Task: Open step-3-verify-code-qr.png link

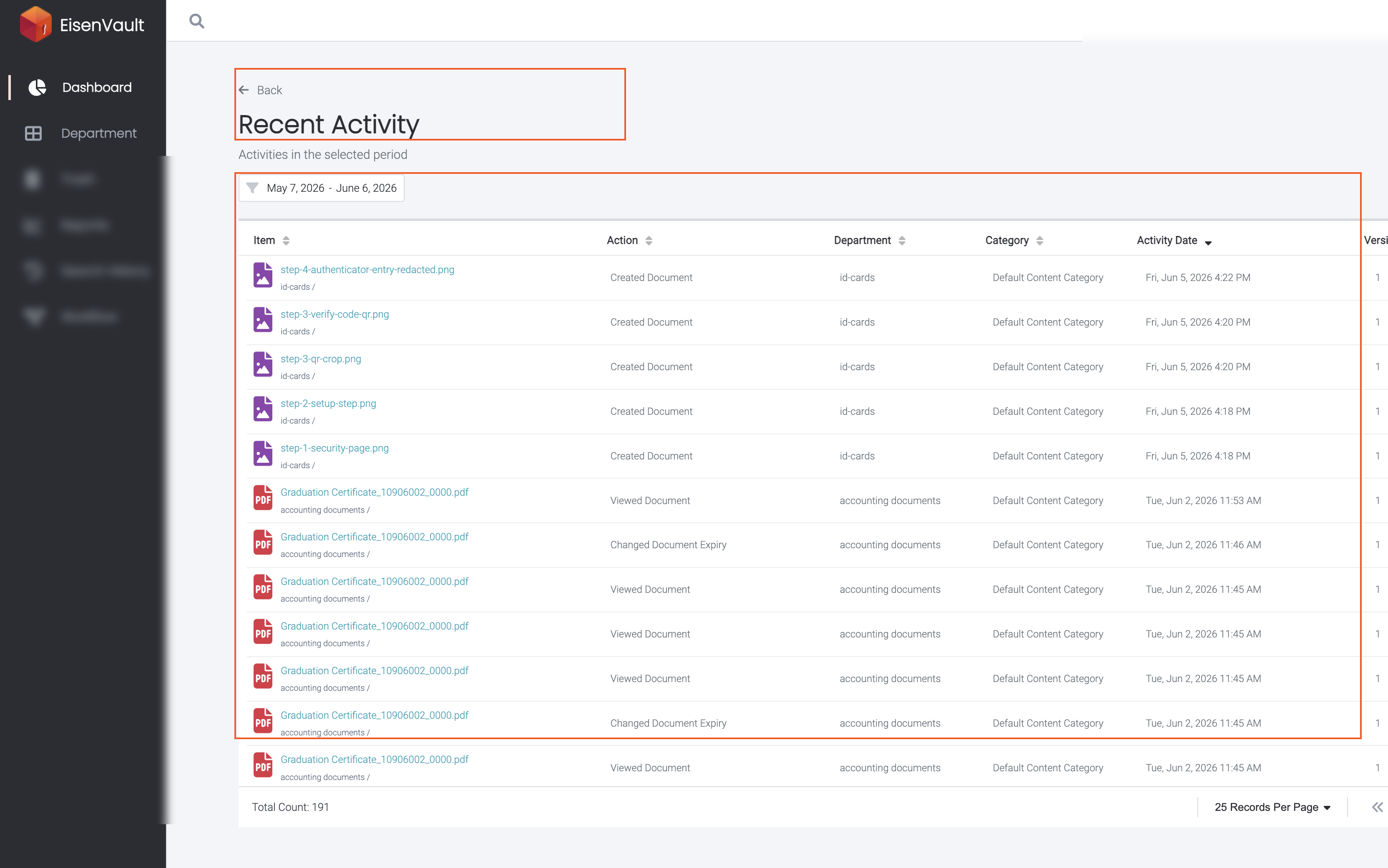Action: [x=335, y=314]
